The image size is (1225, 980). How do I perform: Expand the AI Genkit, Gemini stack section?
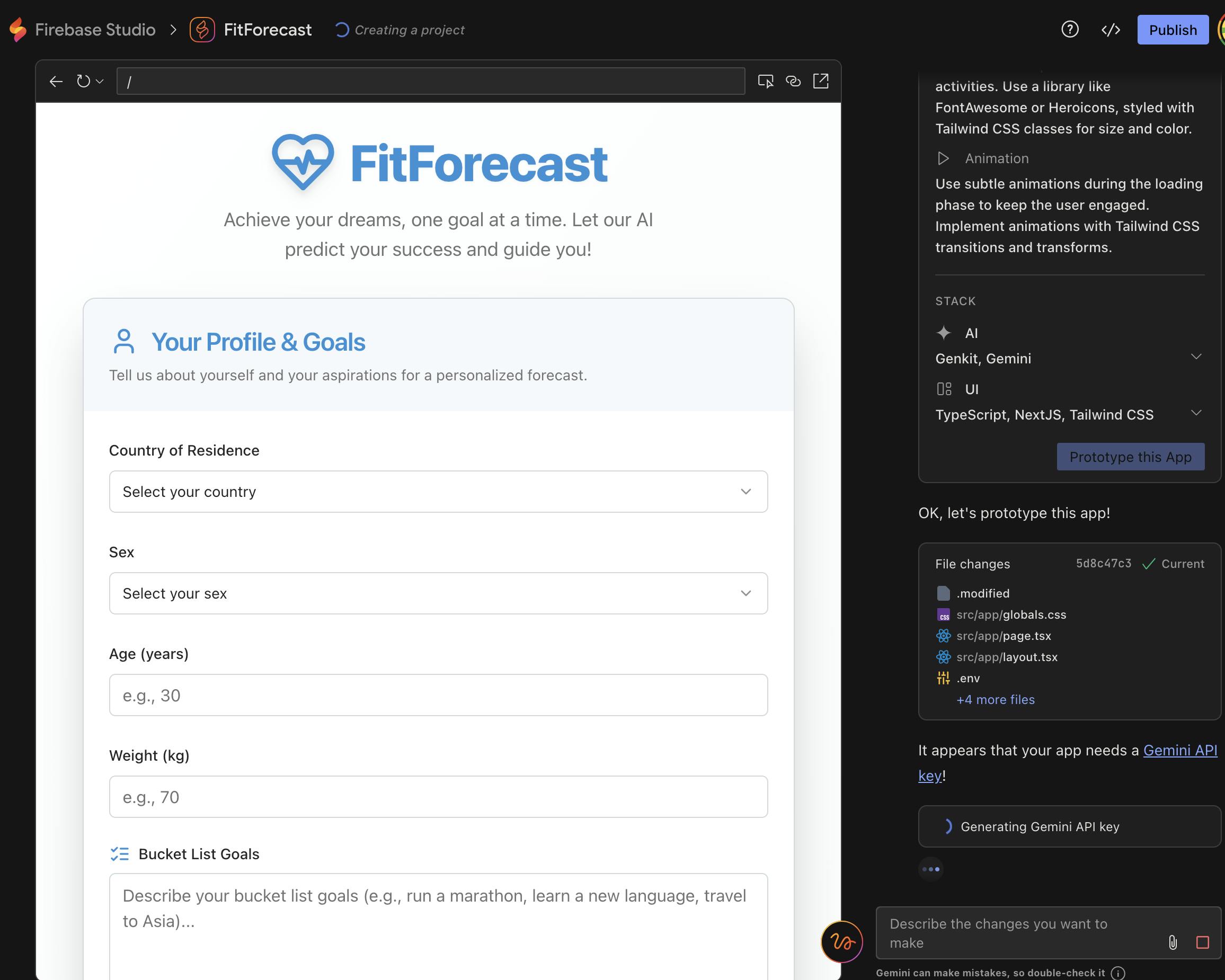[x=1195, y=357]
